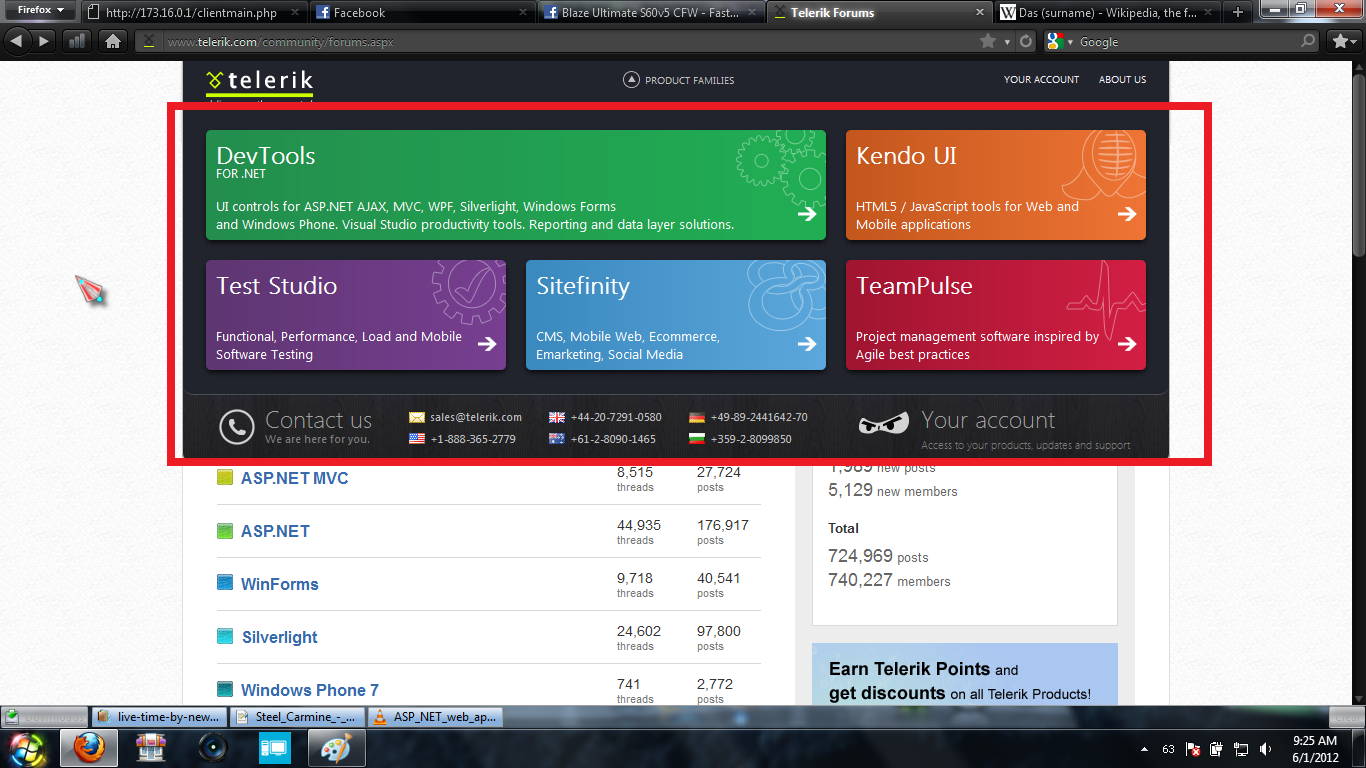Open the TeamPulse product card

pyautogui.click(x=996, y=315)
